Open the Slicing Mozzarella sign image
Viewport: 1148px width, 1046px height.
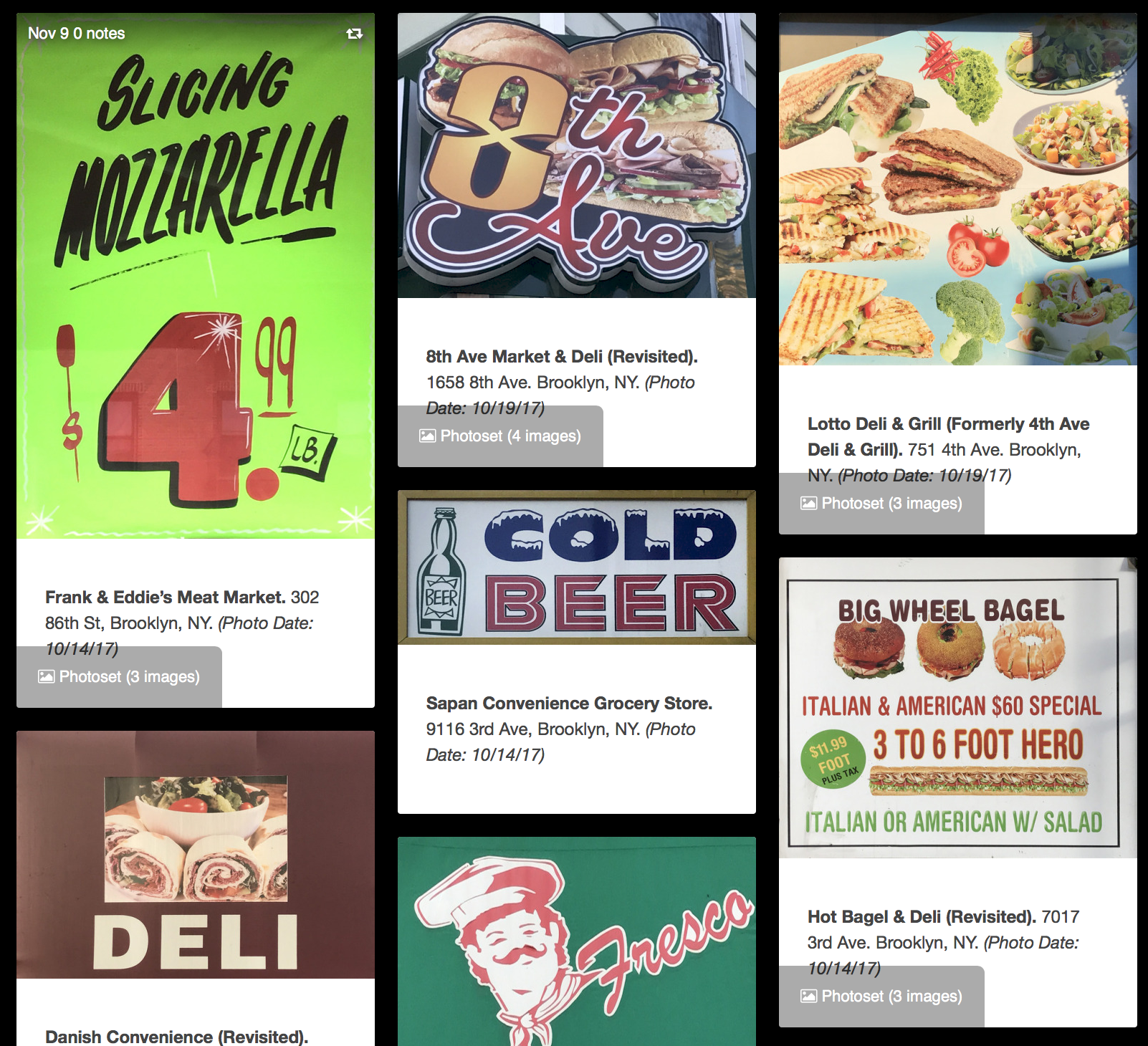point(196,276)
